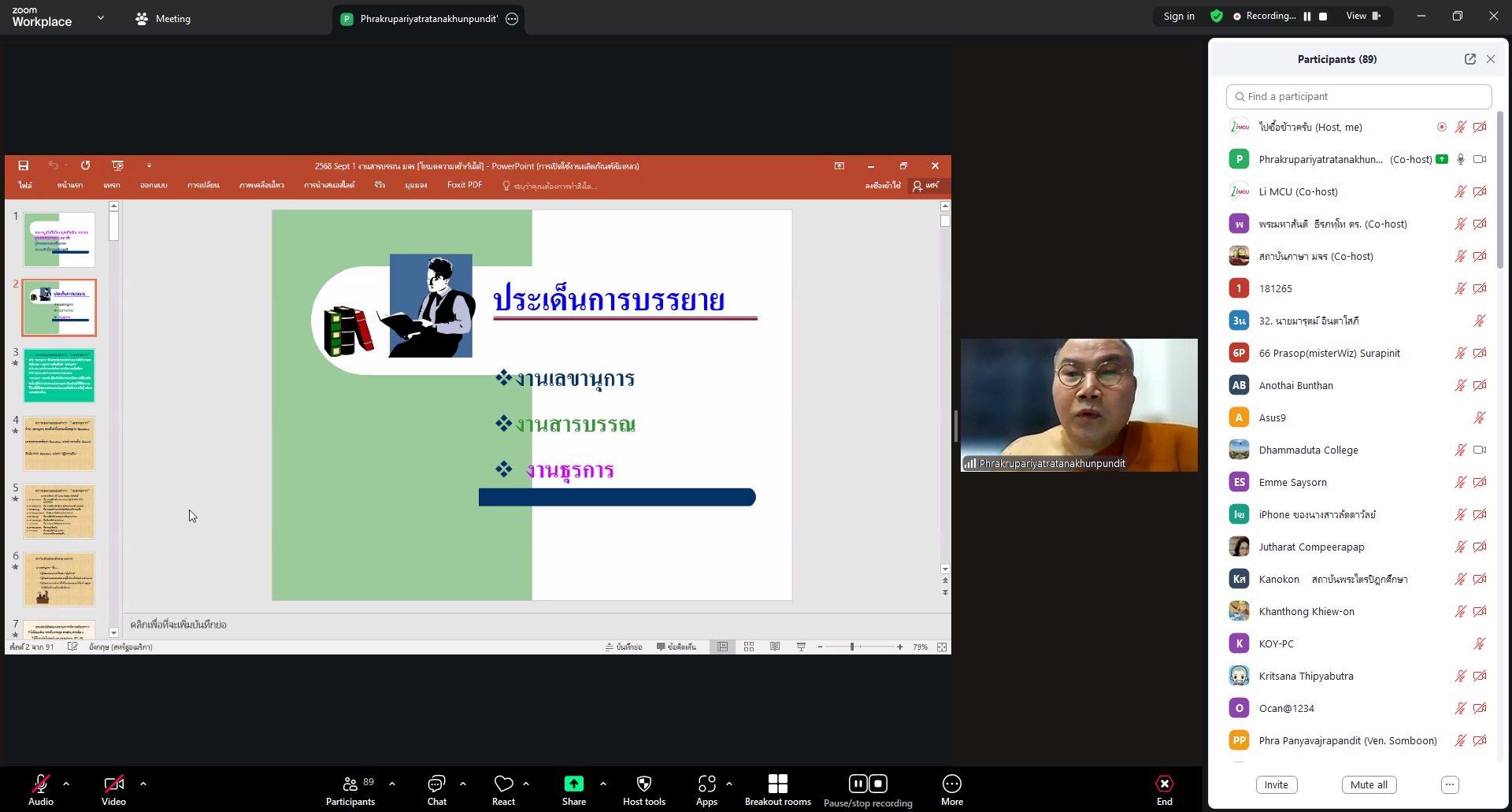The image size is (1512, 812).
Task: Open the Chat panel icon
Action: [x=436, y=784]
